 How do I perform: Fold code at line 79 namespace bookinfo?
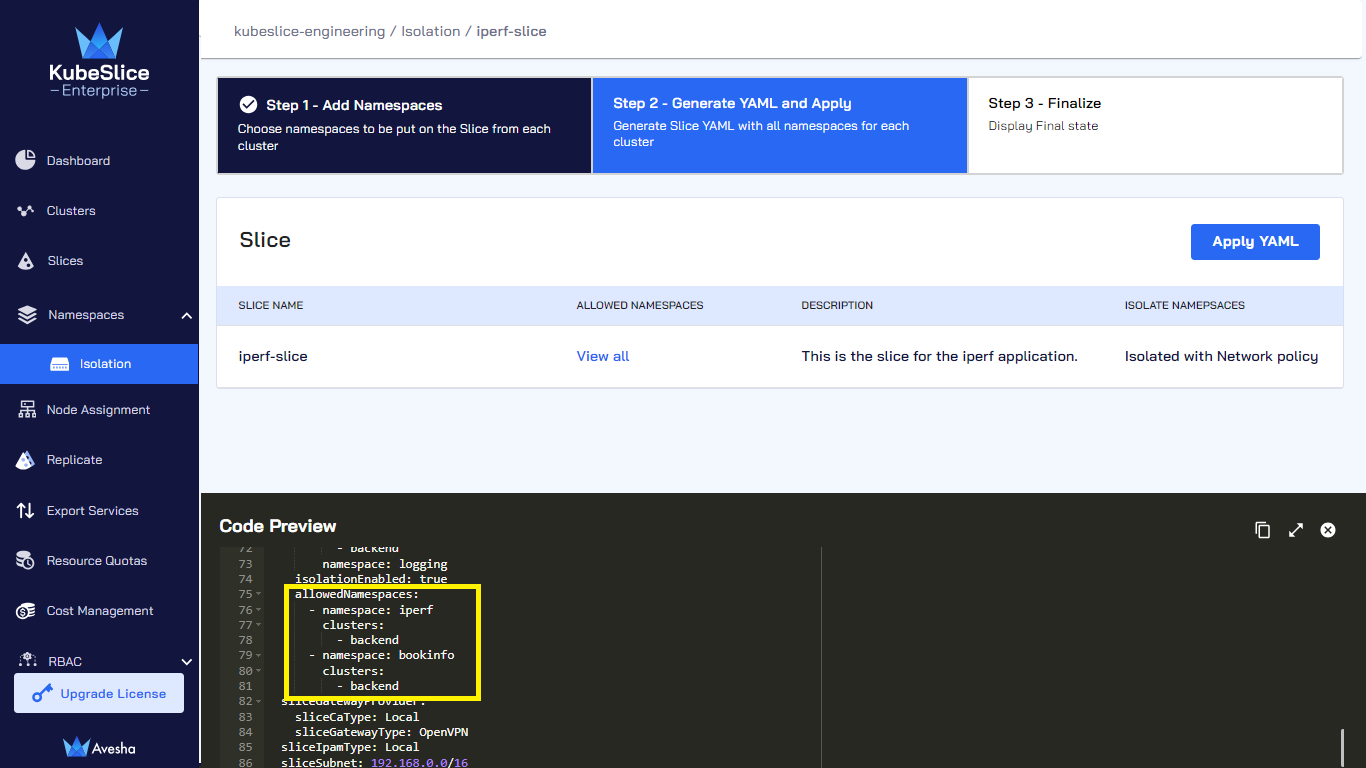point(258,656)
